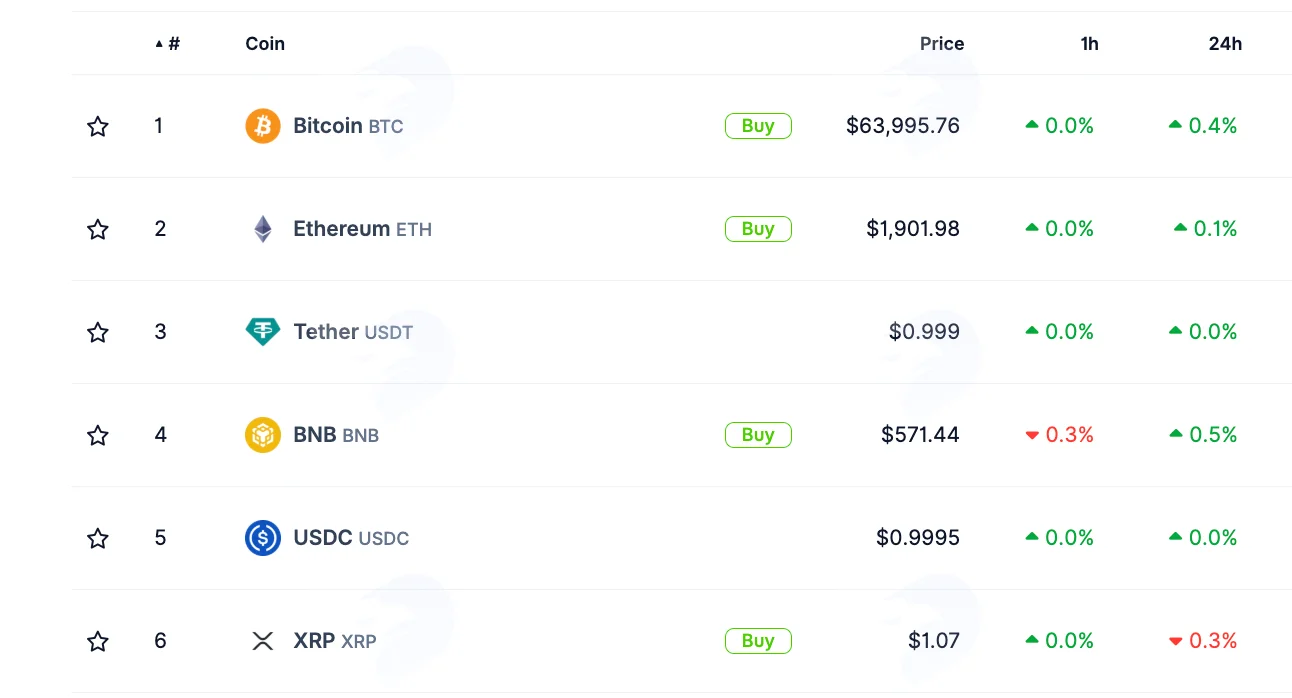The width and height of the screenshot is (1292, 698).
Task: Open the USDC coin name link
Action: click(x=351, y=538)
